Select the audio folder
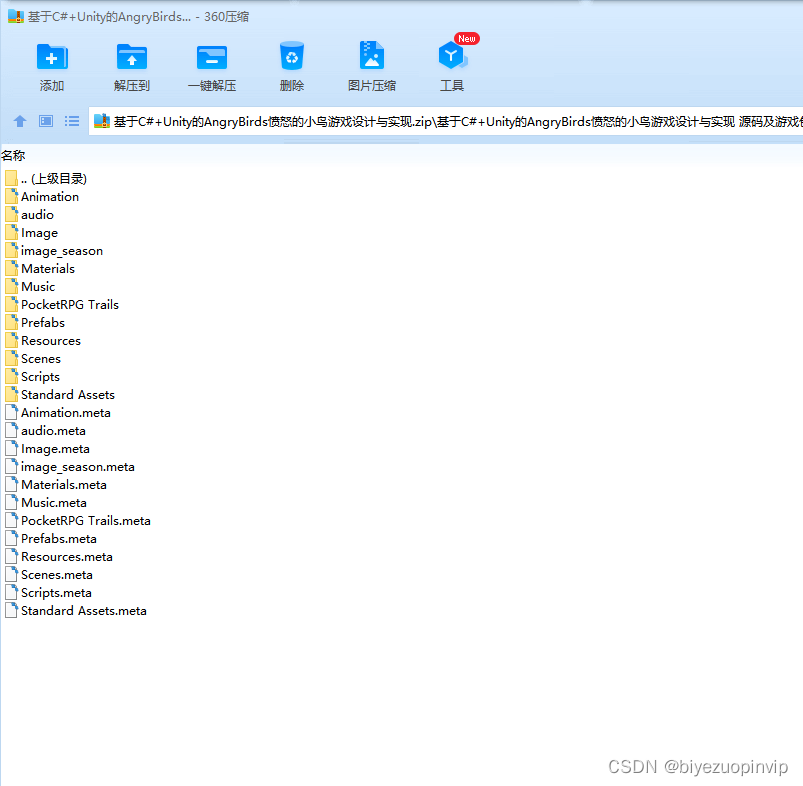The image size is (803, 786). point(29,215)
